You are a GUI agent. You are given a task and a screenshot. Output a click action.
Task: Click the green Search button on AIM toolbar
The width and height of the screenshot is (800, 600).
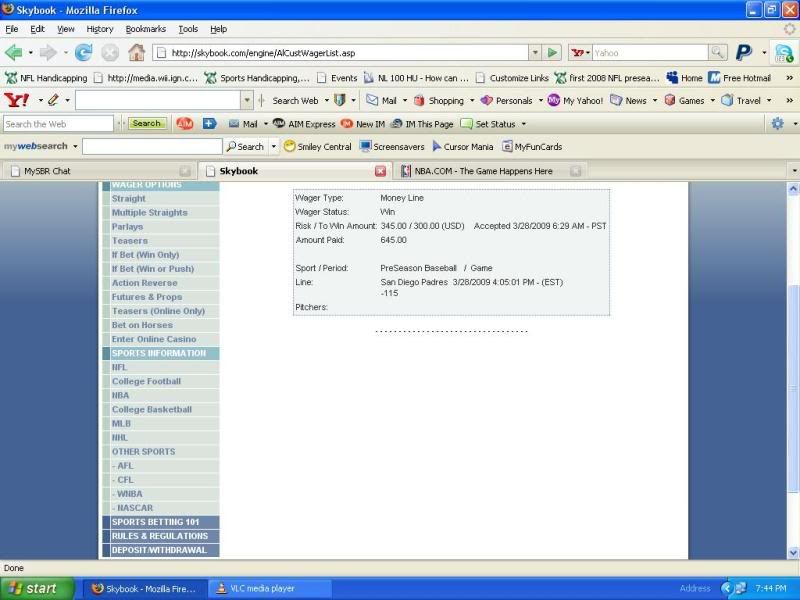point(147,123)
